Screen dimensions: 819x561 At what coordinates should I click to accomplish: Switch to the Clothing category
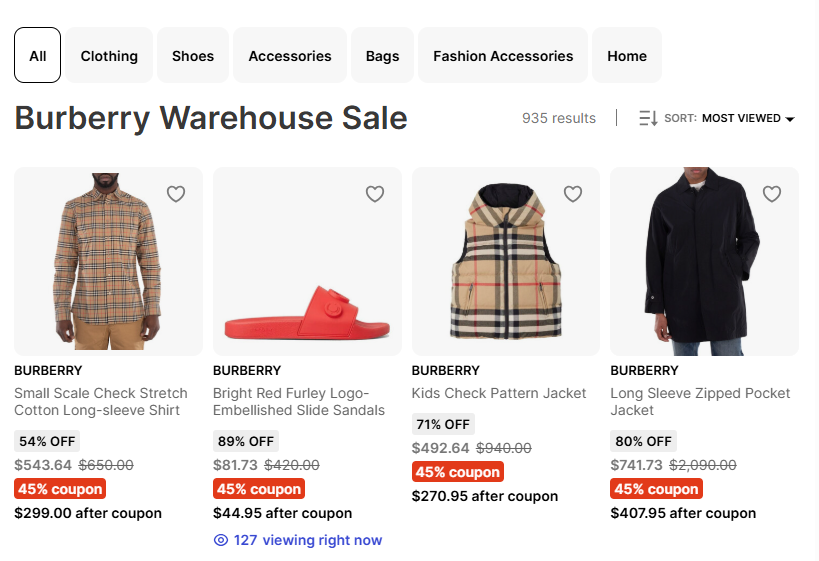tap(109, 56)
